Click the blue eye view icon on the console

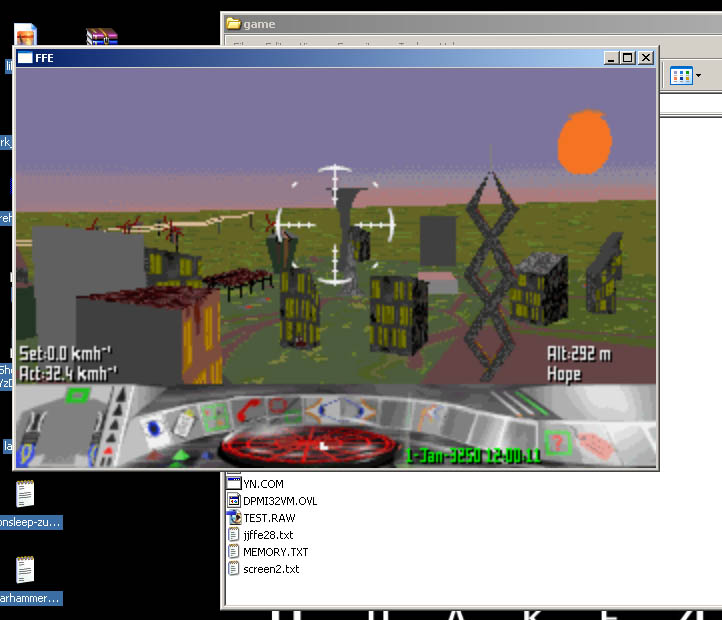[154, 429]
